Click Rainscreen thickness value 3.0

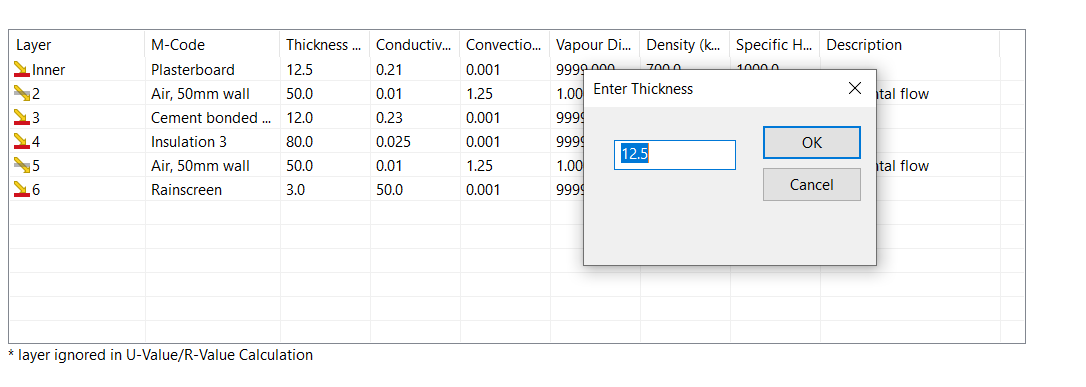tap(296, 190)
